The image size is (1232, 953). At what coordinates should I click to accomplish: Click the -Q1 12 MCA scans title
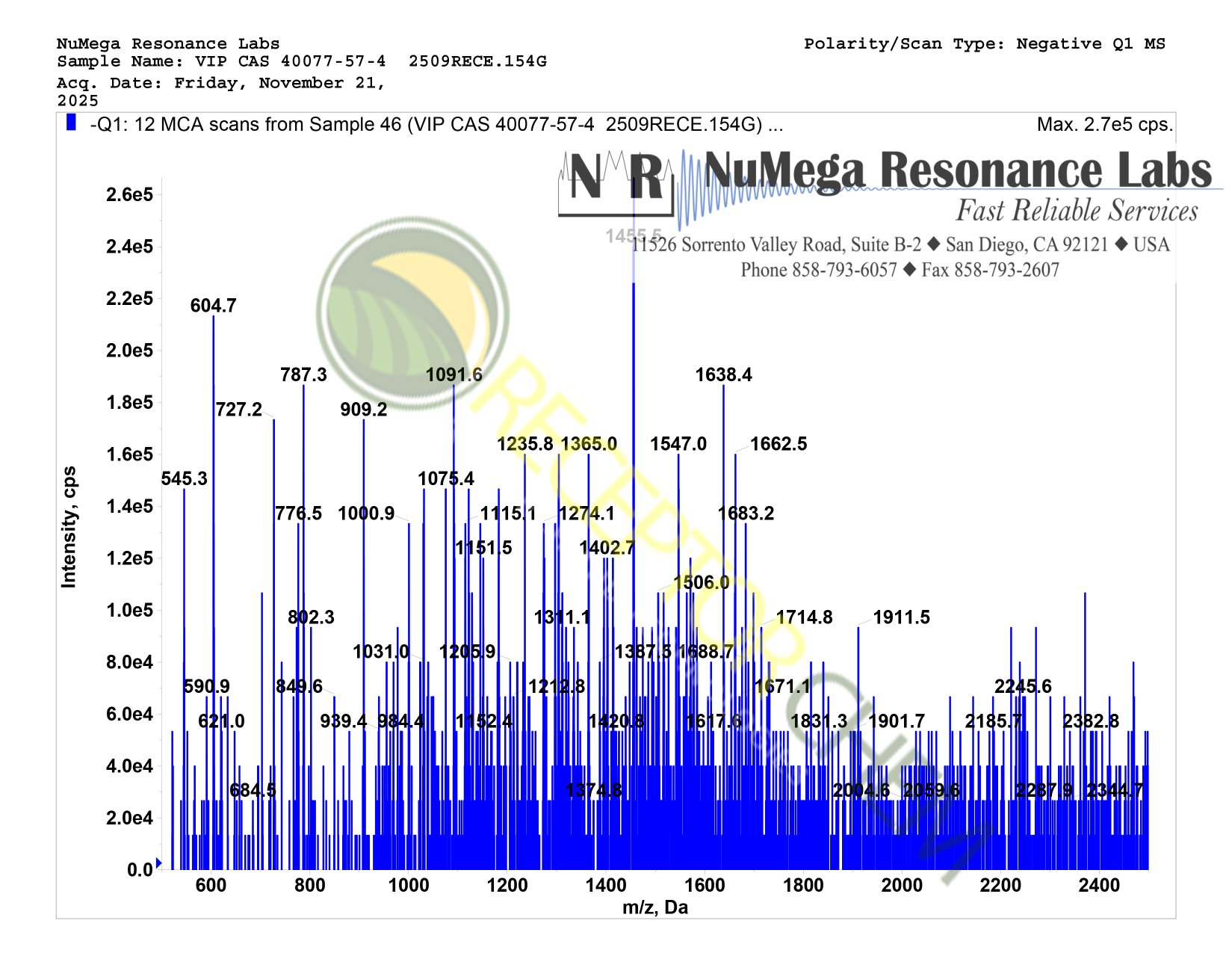coord(436,125)
